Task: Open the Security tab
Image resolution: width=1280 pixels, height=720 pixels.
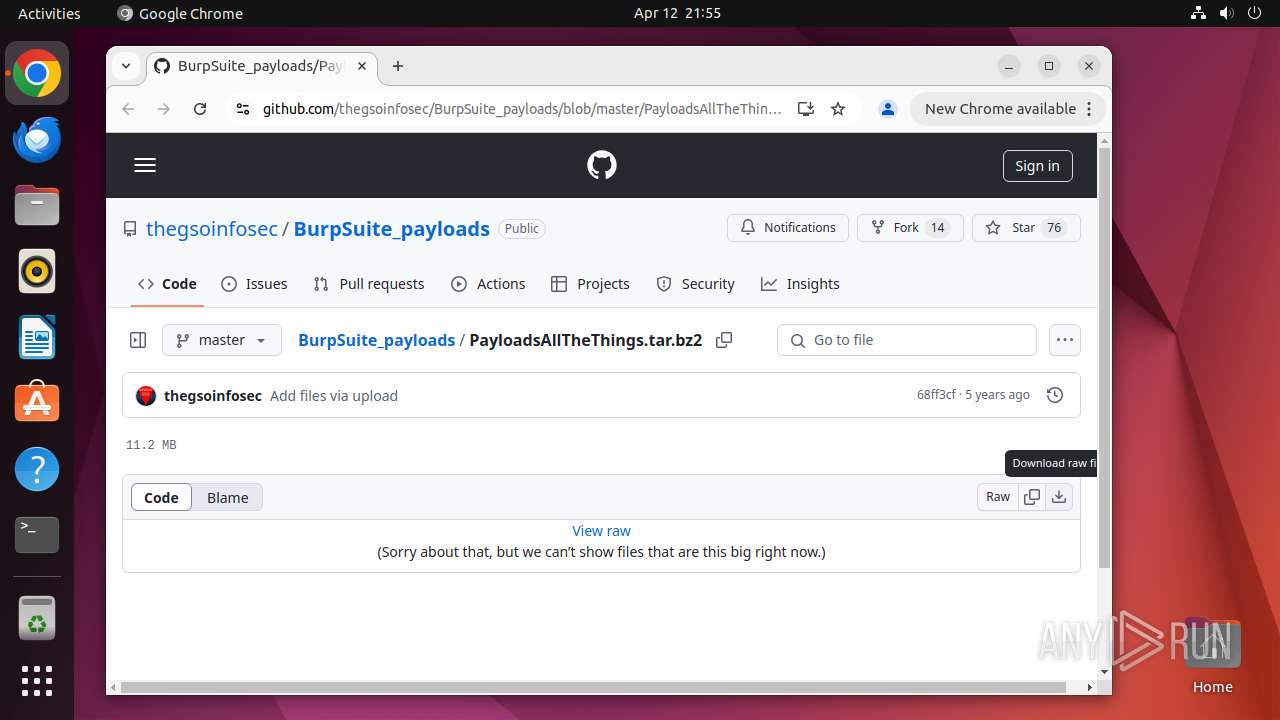Action: coord(695,284)
